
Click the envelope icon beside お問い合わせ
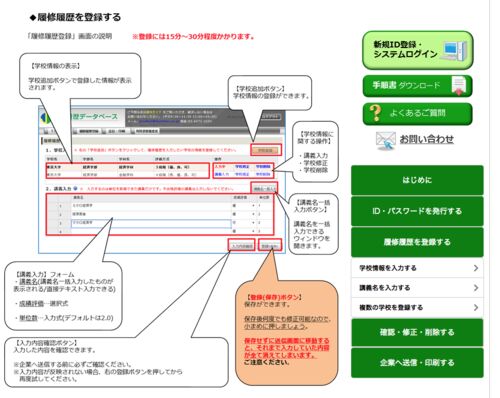[386, 140]
